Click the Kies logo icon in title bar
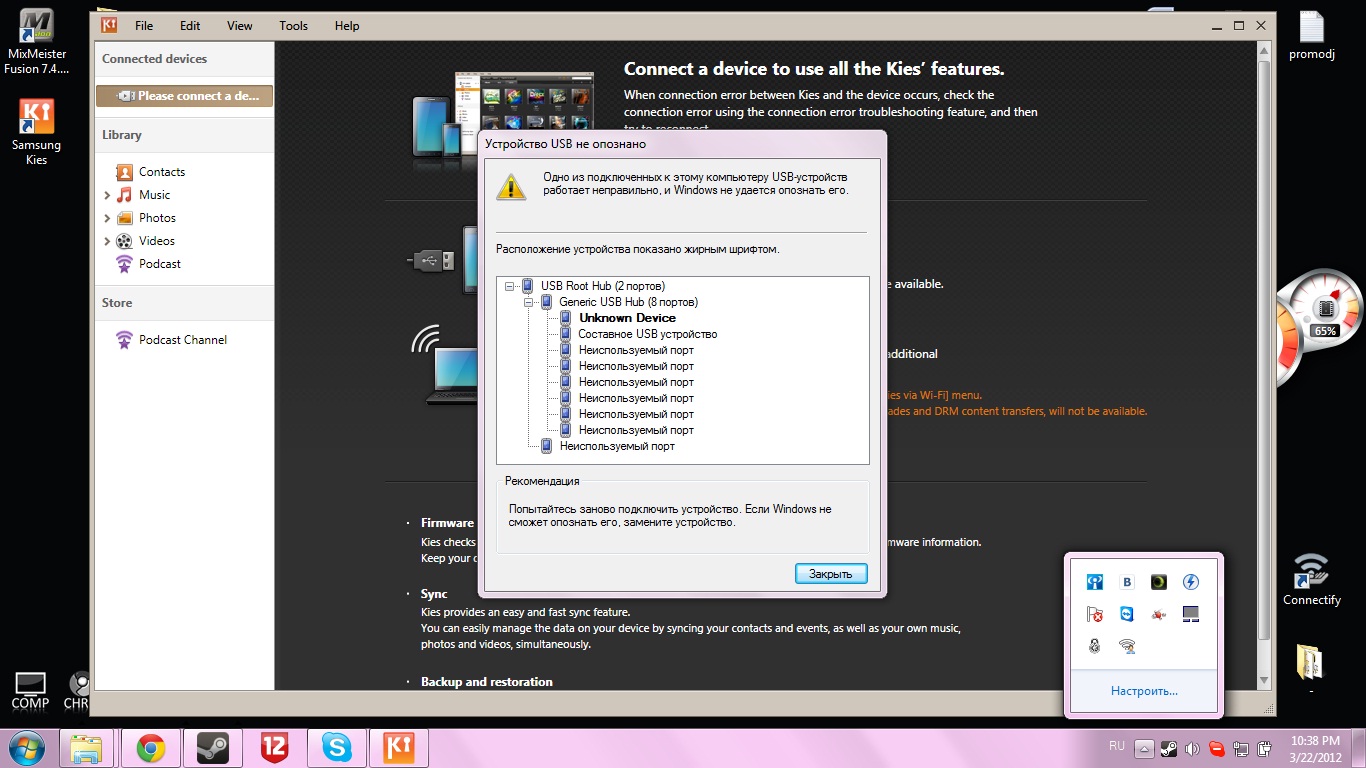The image size is (1366, 768). [x=110, y=26]
